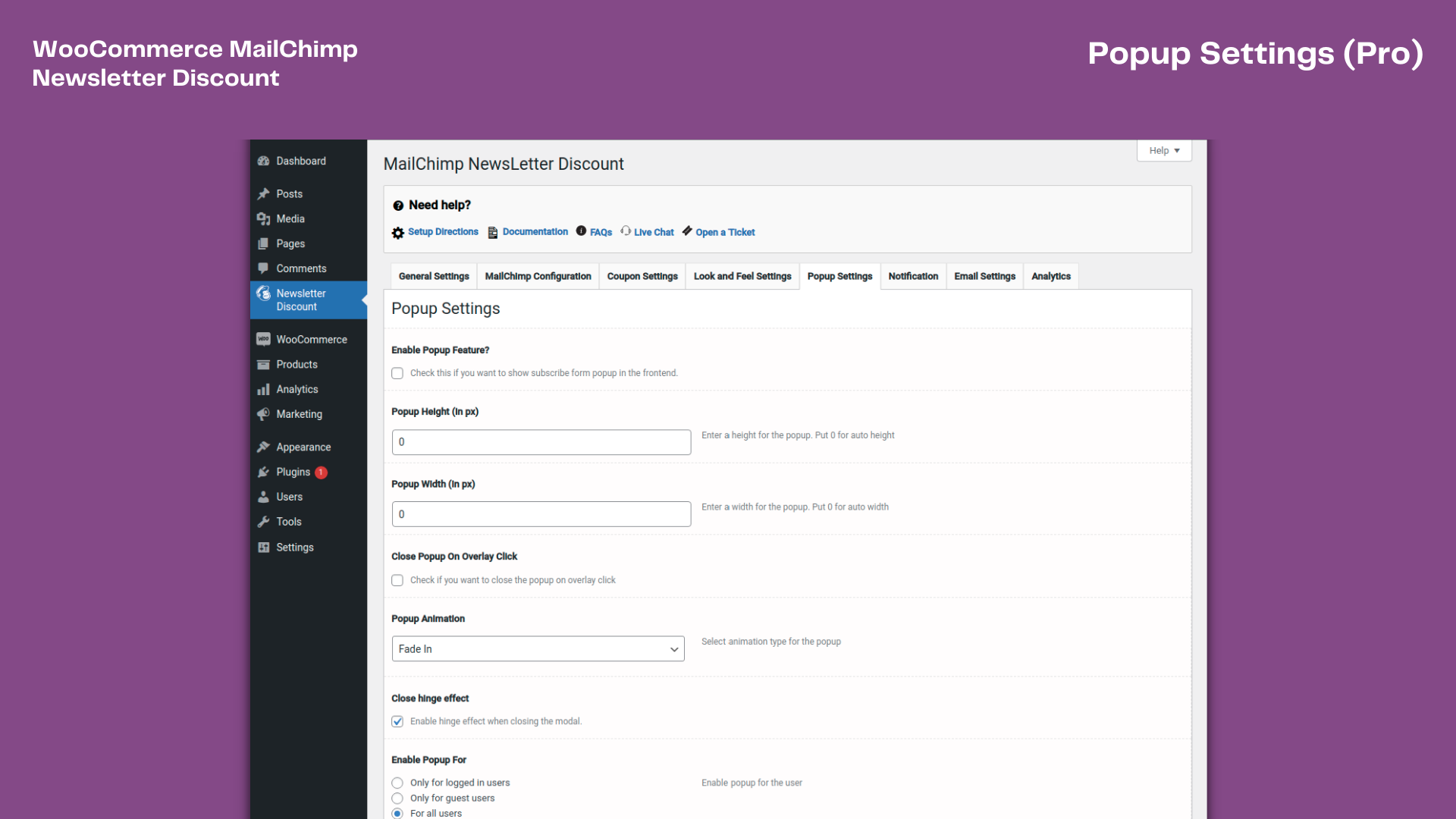The image size is (1456, 819).
Task: Uncheck the Close hinge effect checkbox
Action: coord(397,721)
